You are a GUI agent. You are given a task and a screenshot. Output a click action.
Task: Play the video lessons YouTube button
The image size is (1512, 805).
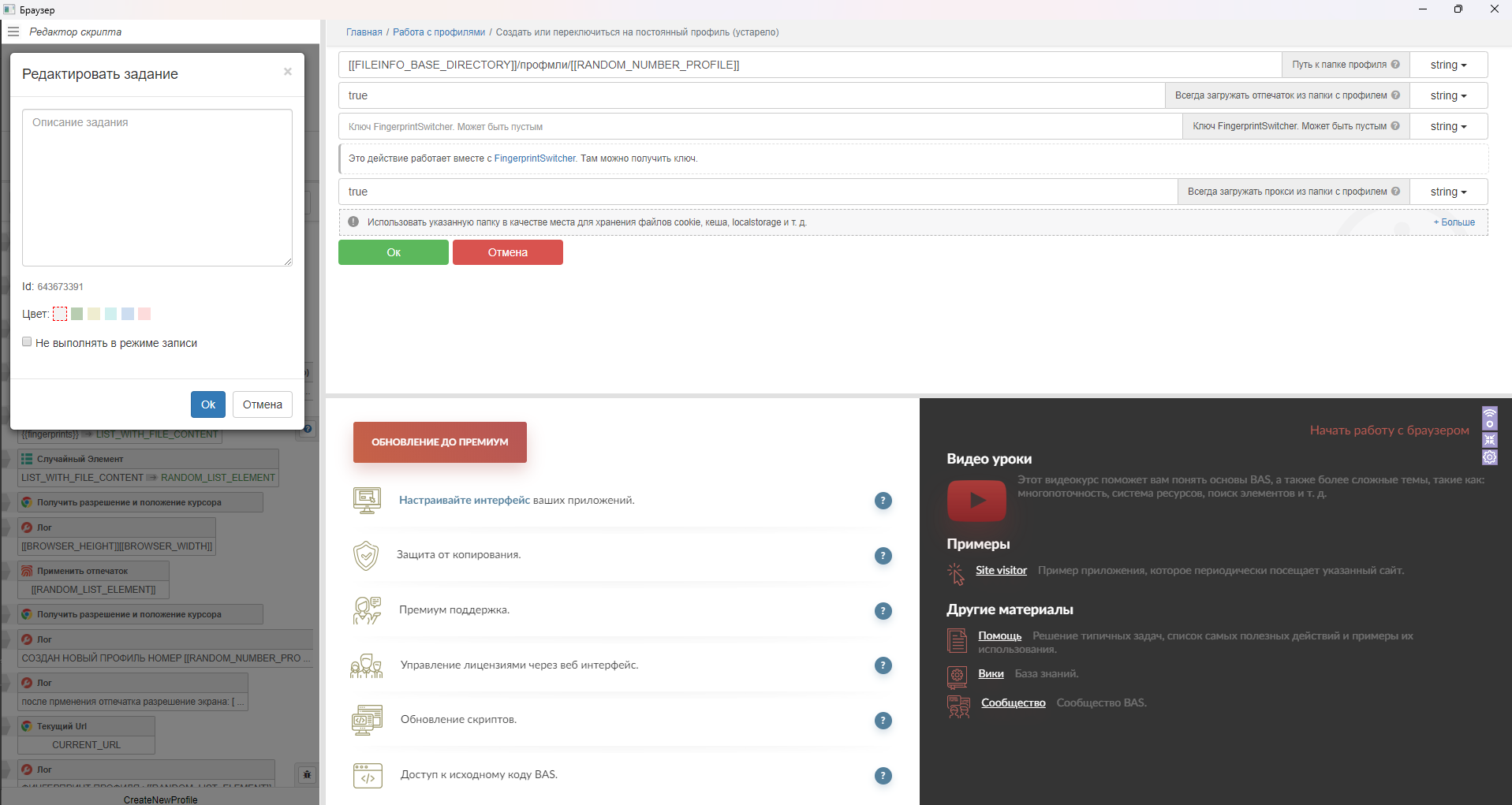point(976,500)
